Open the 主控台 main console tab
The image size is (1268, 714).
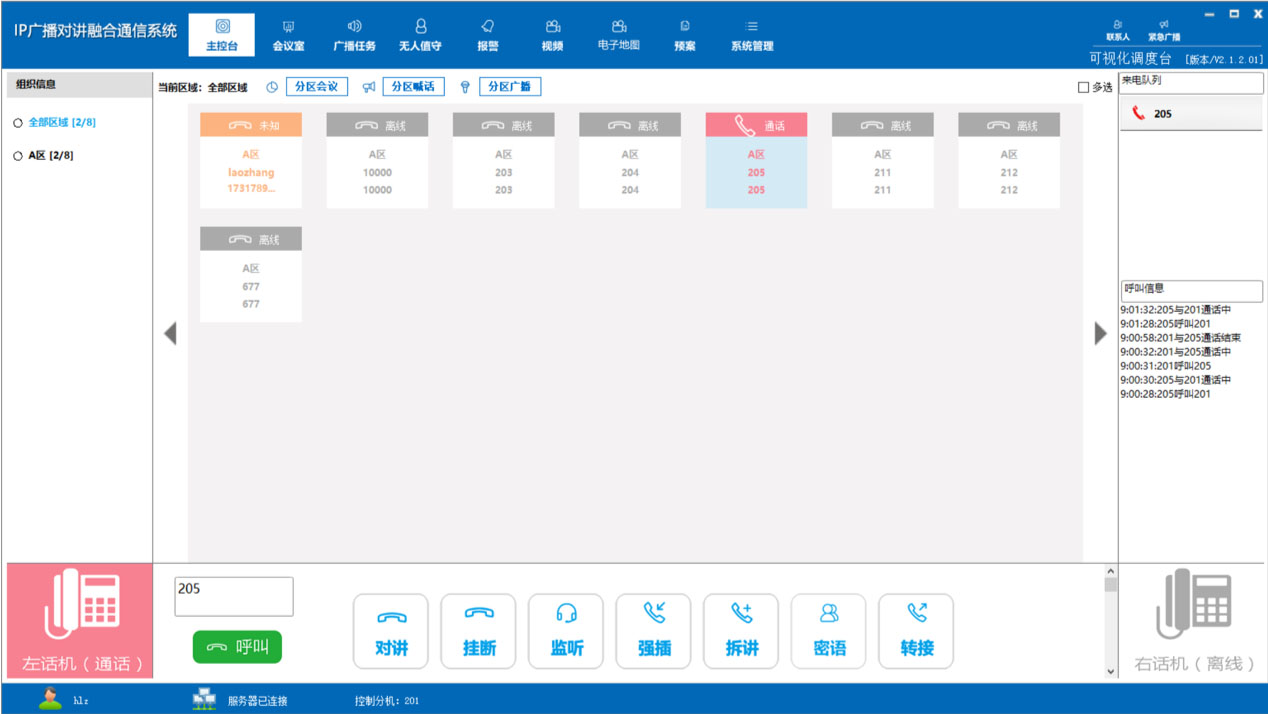pos(221,35)
